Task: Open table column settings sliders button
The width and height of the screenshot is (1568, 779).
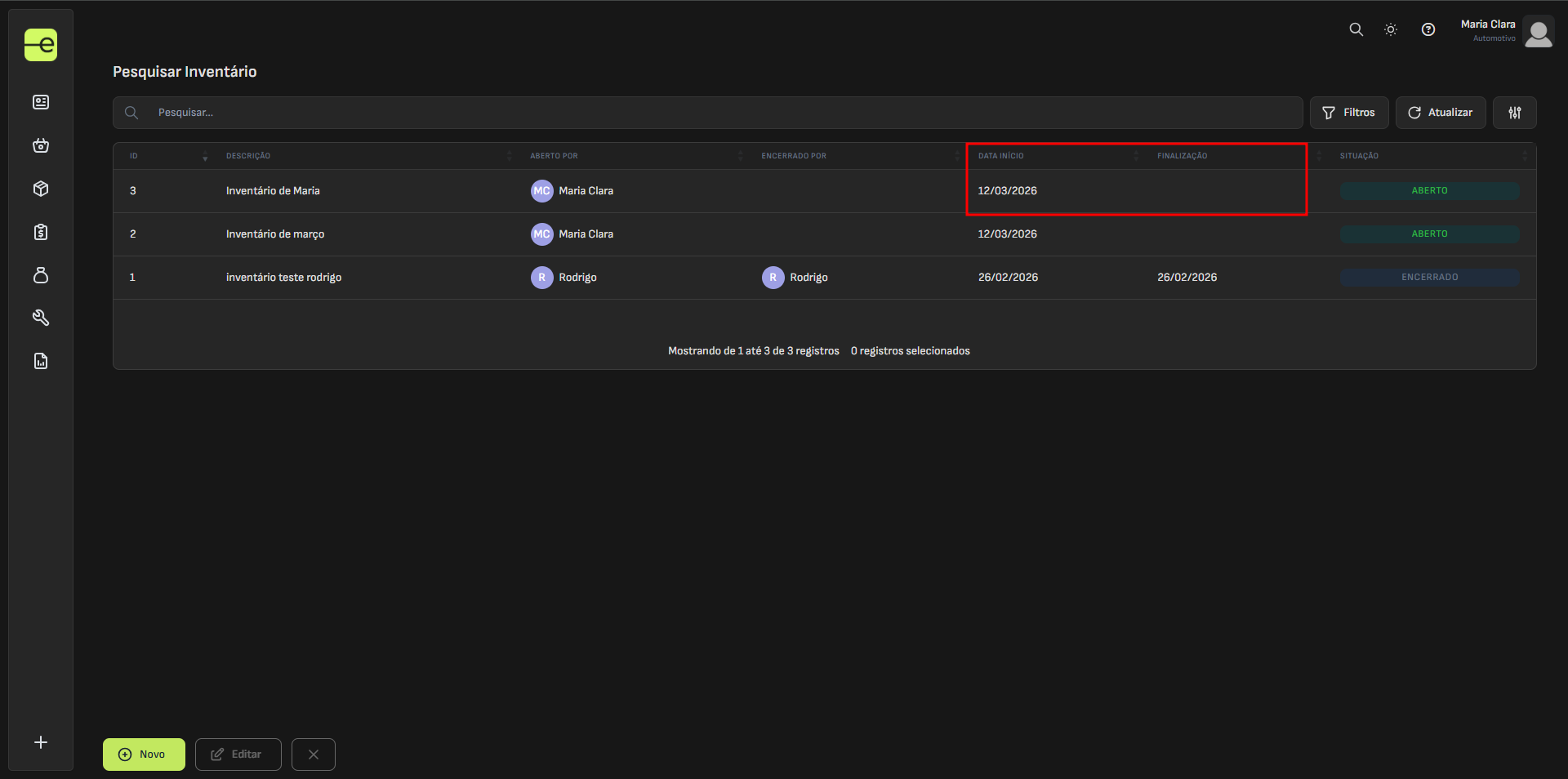Action: [x=1515, y=113]
